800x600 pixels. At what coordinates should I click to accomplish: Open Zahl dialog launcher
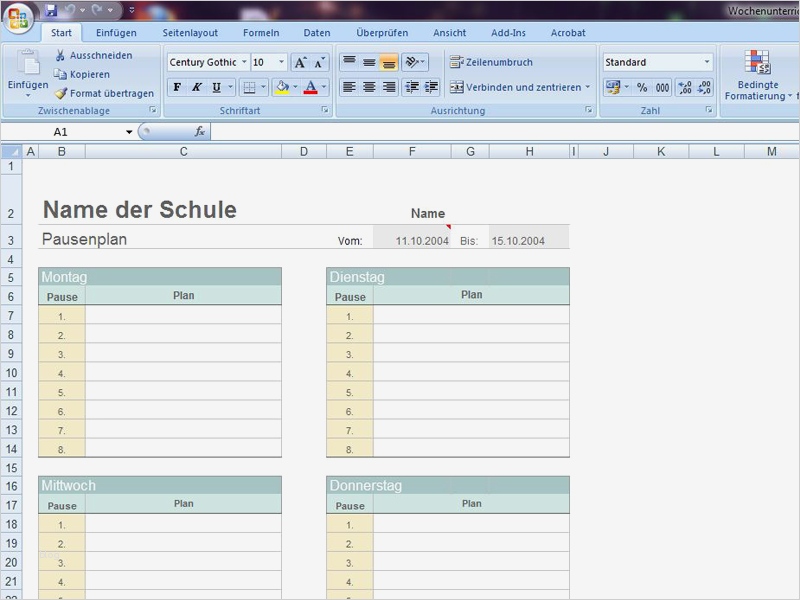click(709, 110)
